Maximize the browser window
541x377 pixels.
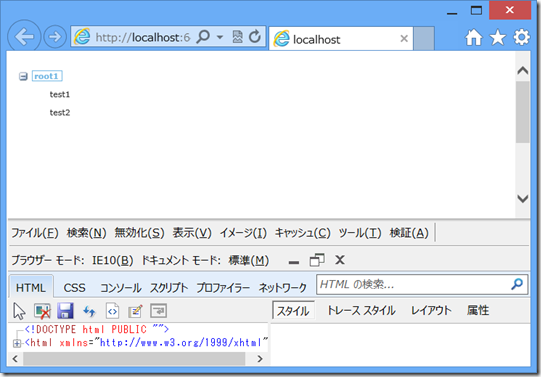[x=476, y=10]
